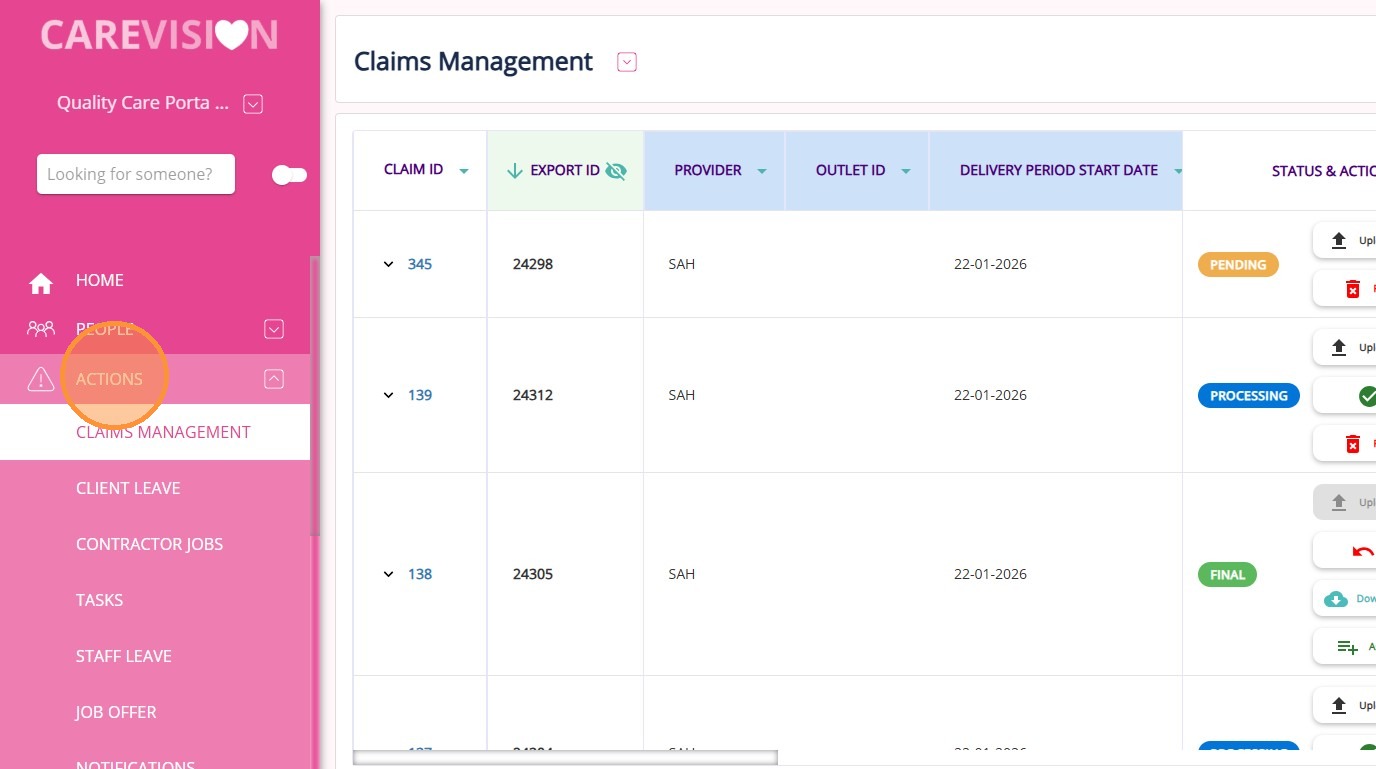This screenshot has height=769, width=1376.
Task: Click the Actions warning triangle icon
Action: pyautogui.click(x=41, y=379)
